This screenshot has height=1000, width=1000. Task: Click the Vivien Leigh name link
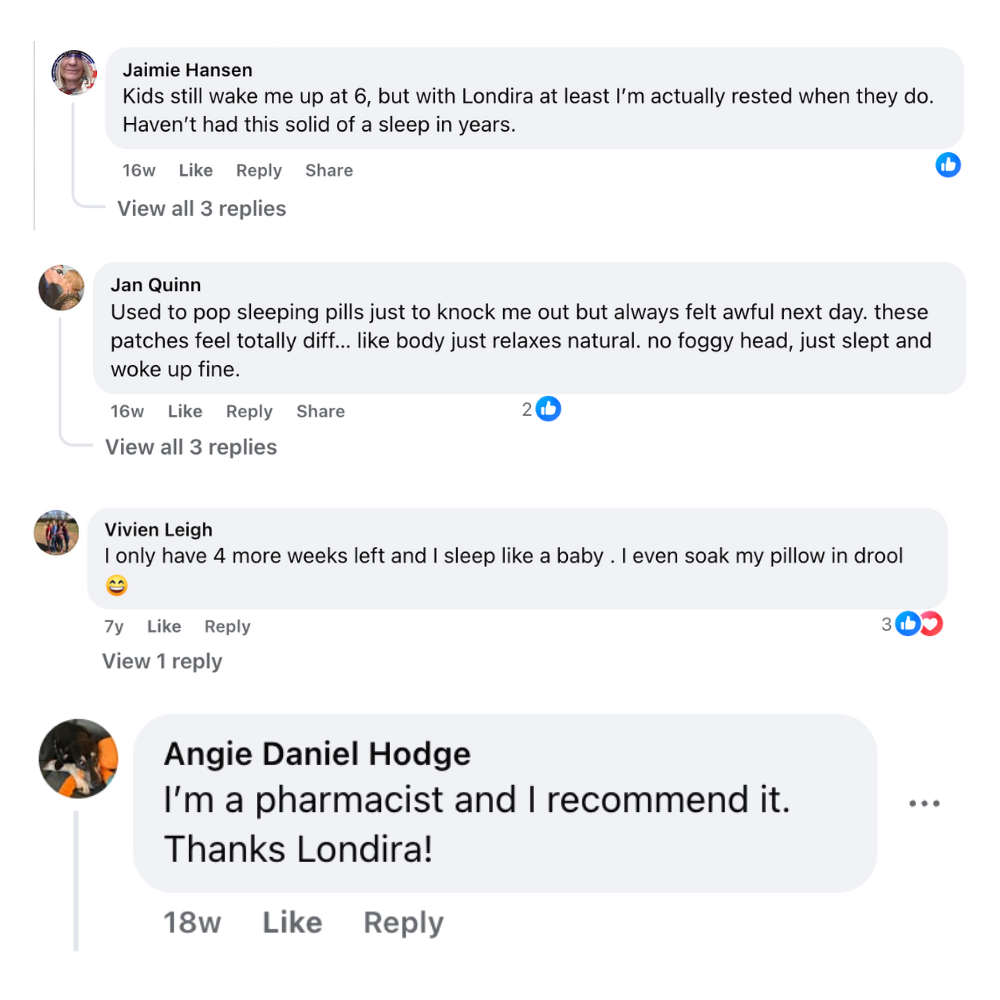[158, 530]
